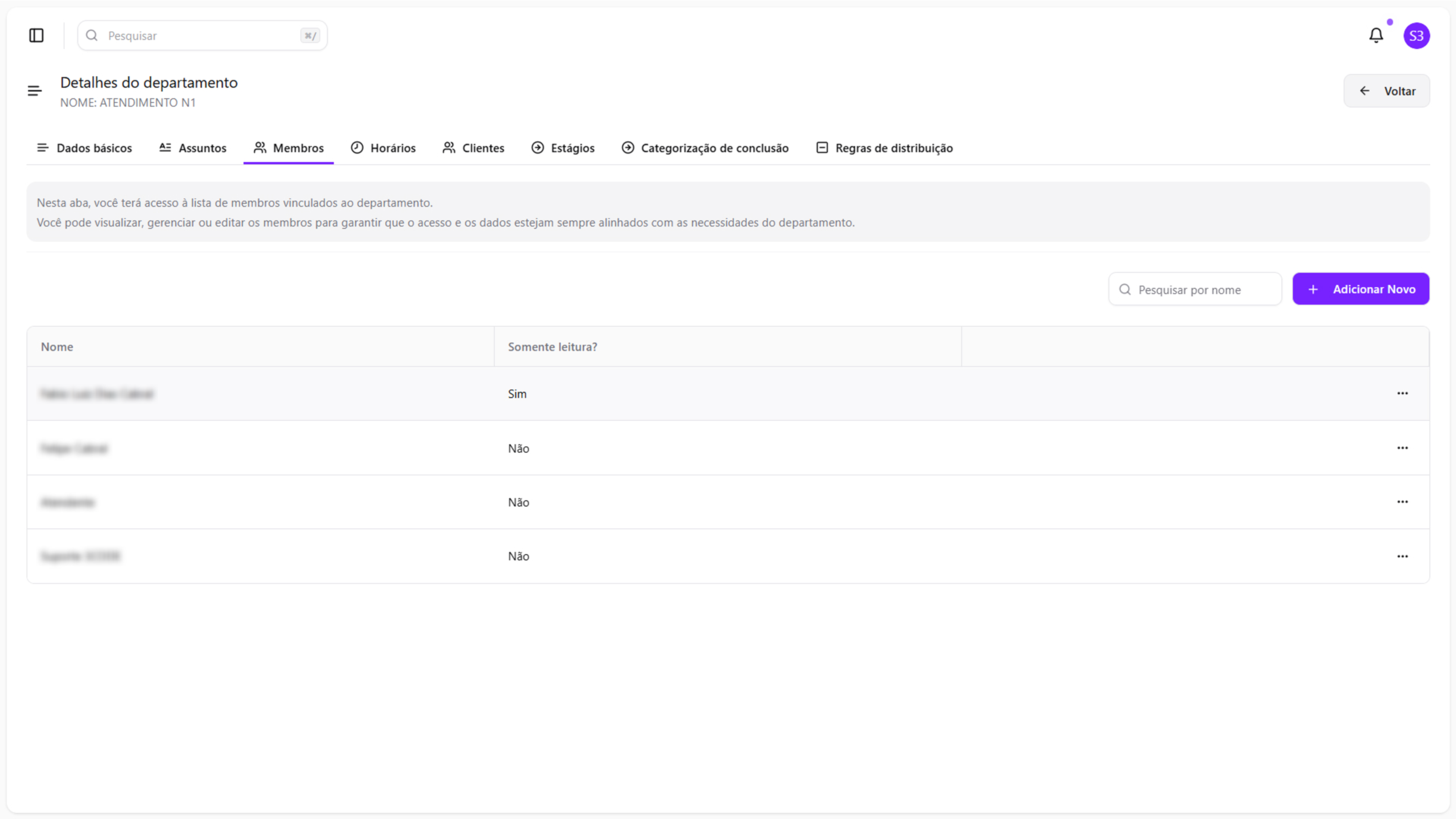Open the three-dot menu on the third row
This screenshot has height=819, width=1456.
pos(1402,502)
